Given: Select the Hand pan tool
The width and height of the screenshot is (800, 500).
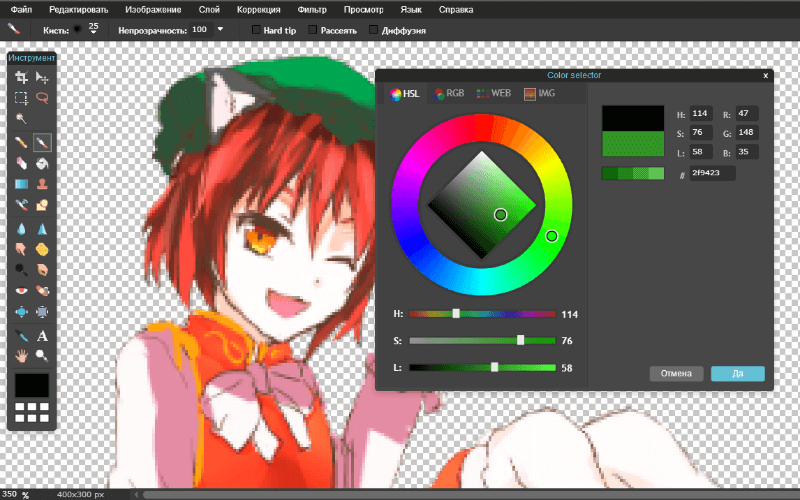Looking at the screenshot, I should [x=21, y=355].
